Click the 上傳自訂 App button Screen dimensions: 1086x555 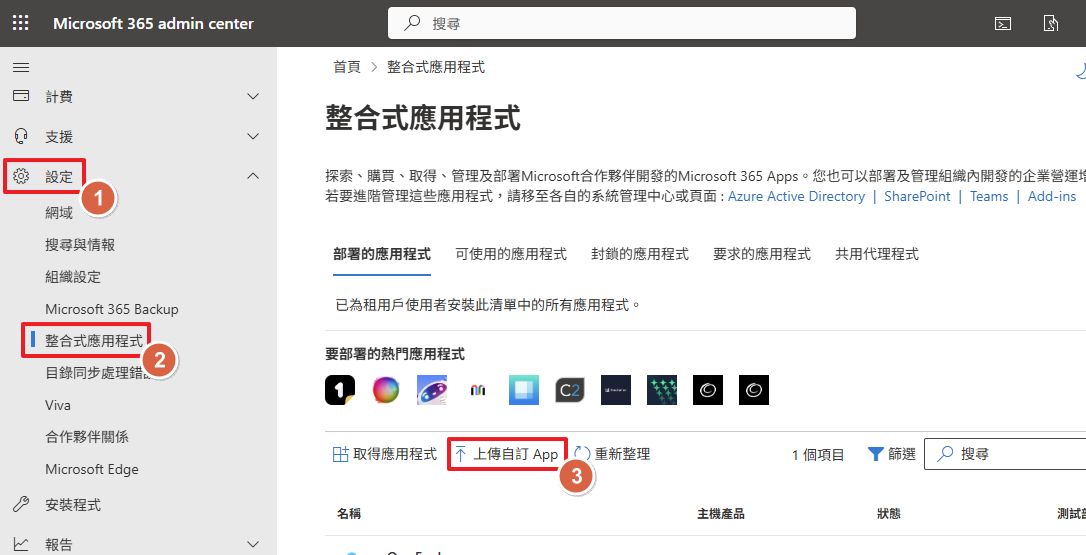pyautogui.click(x=507, y=454)
